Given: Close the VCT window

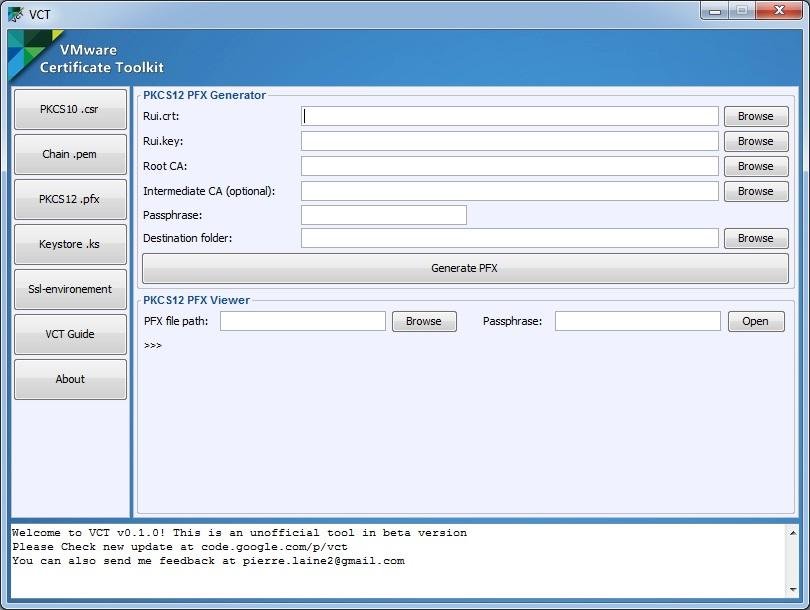Looking at the screenshot, I should 779,10.
